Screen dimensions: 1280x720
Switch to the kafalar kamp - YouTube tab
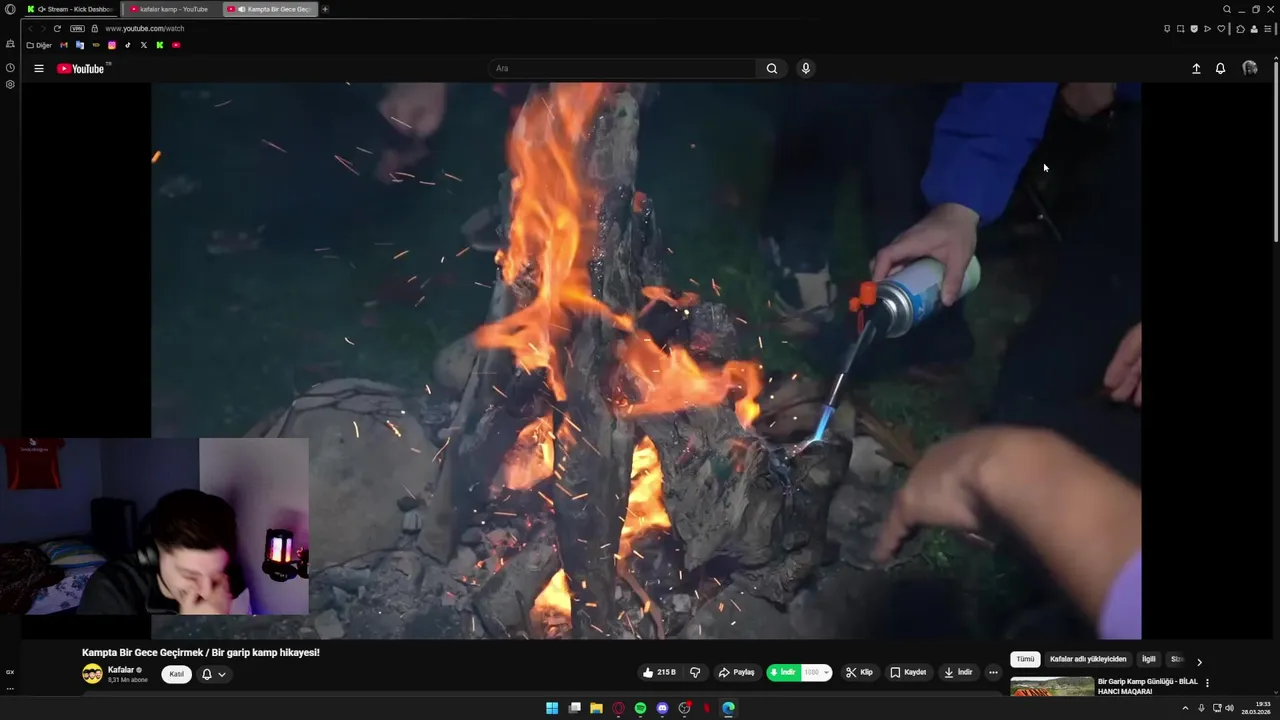pos(171,9)
